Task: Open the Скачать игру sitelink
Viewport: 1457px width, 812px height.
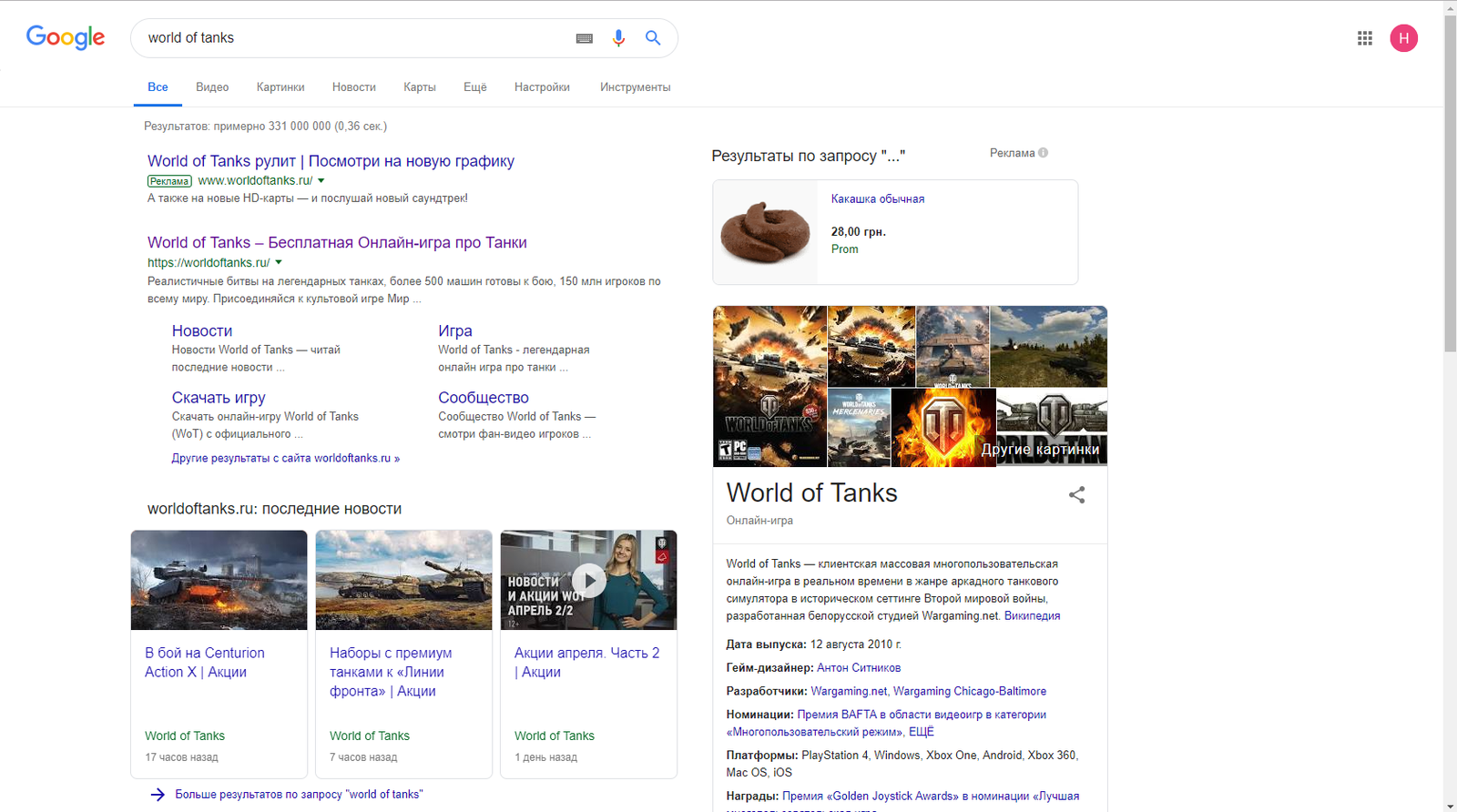Action: coord(219,398)
